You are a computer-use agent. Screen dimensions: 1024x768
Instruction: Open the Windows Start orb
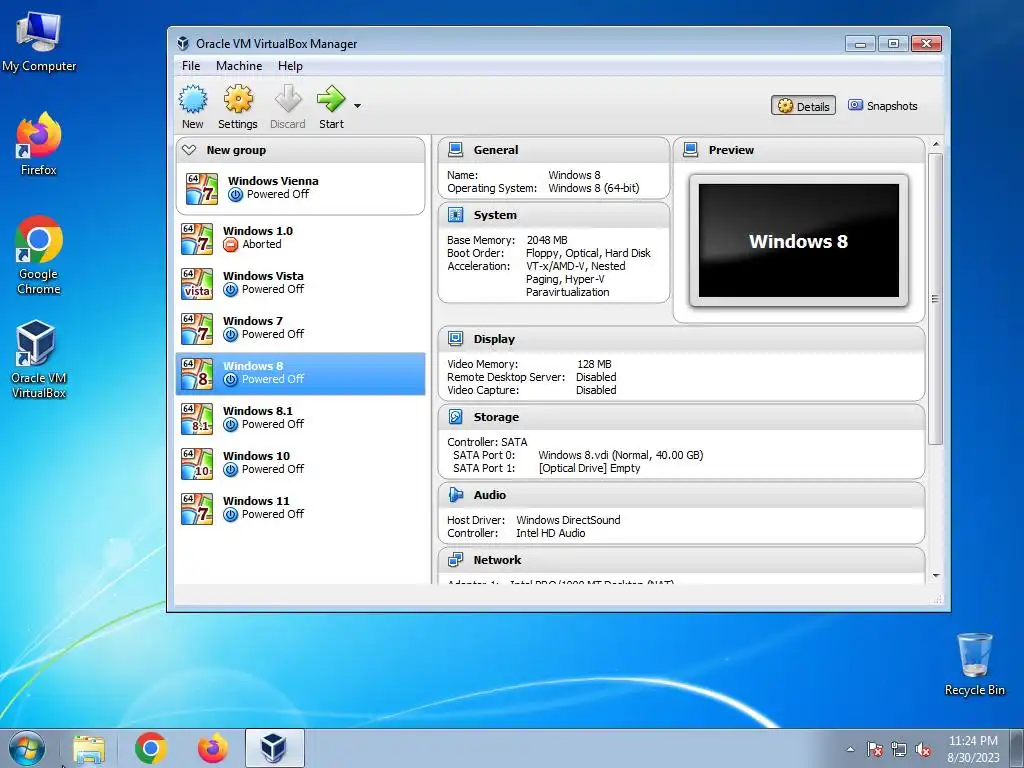(27, 748)
